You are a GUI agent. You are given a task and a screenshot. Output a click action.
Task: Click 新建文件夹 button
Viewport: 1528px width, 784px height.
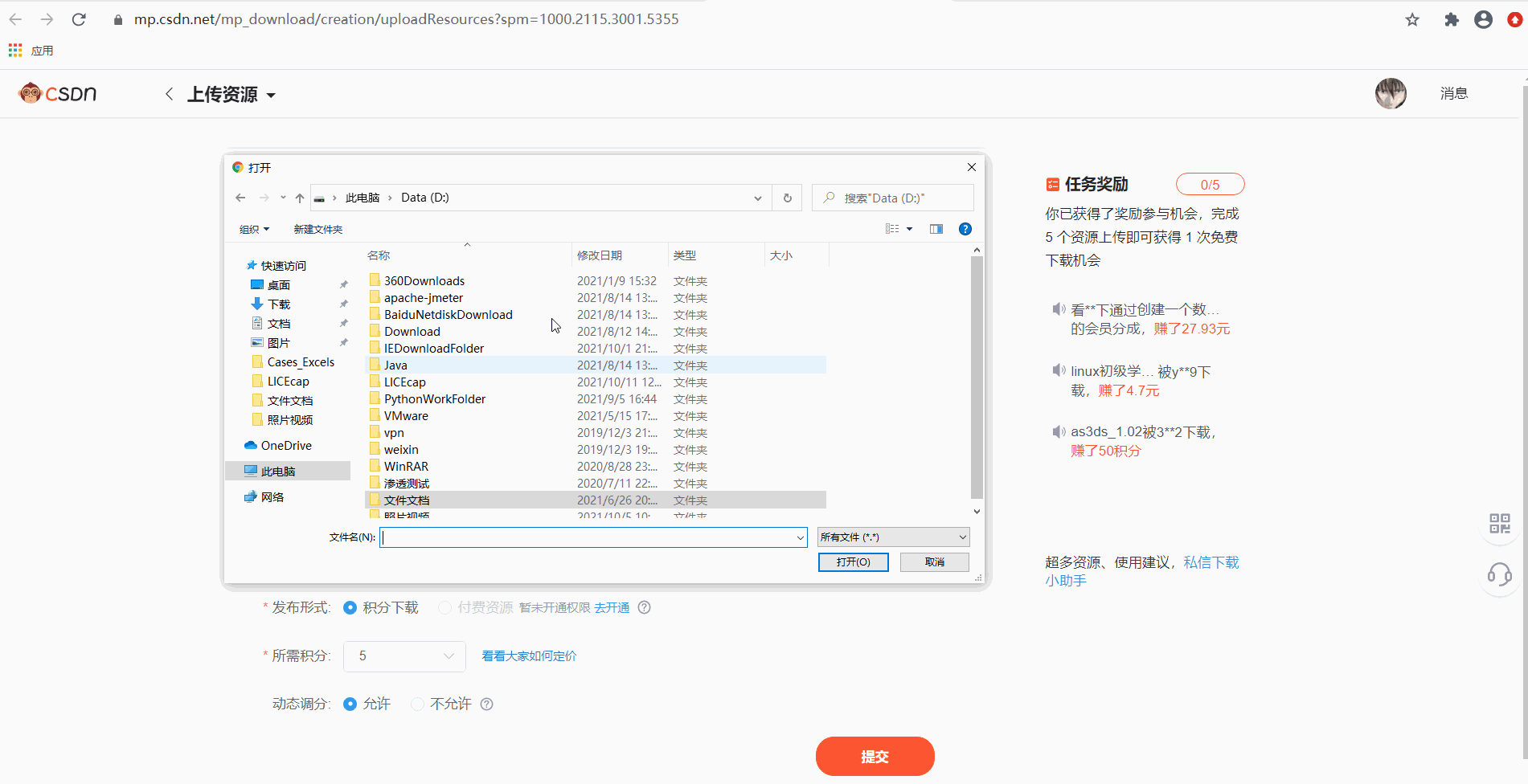point(318,229)
